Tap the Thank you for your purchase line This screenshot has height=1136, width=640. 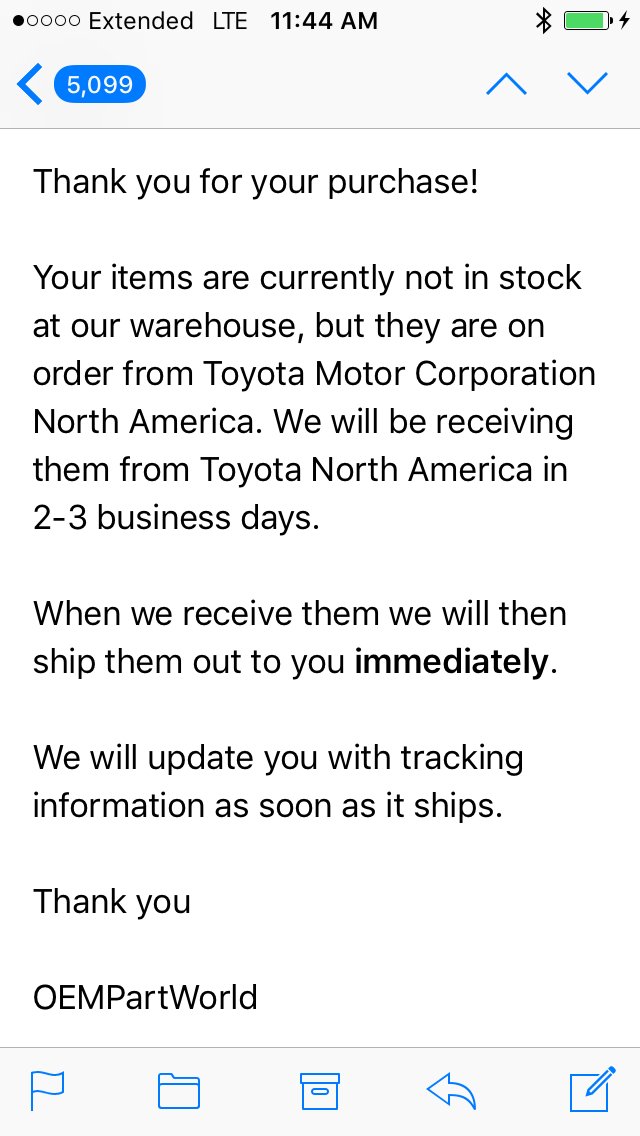pyautogui.click(x=256, y=184)
